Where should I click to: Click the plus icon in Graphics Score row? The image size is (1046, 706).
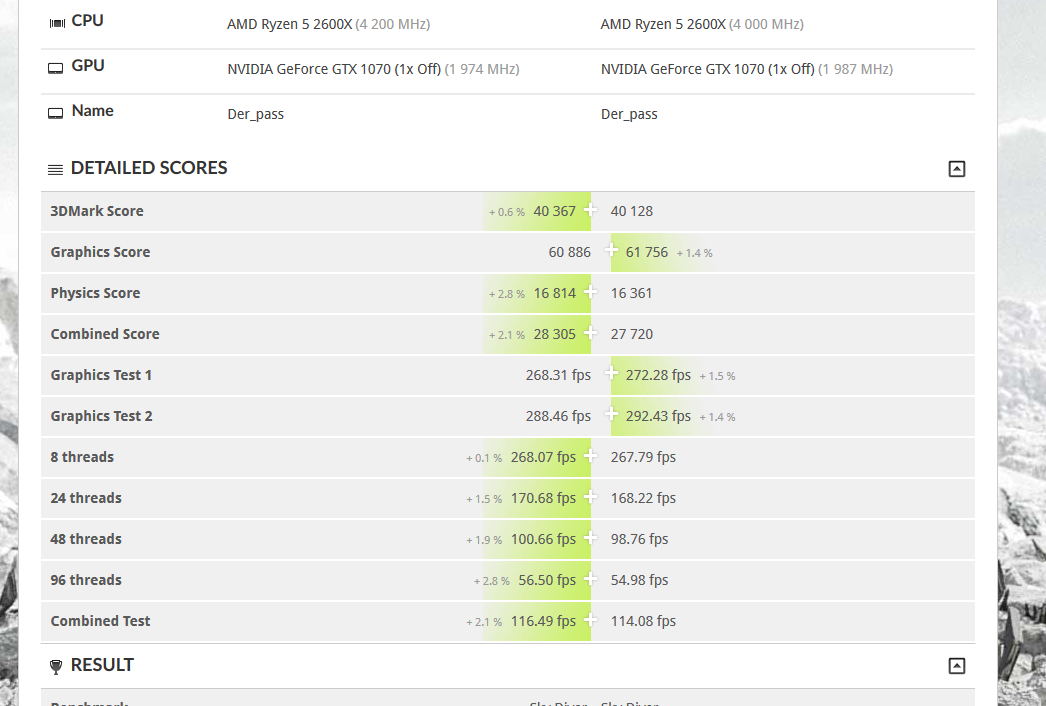(x=611, y=250)
